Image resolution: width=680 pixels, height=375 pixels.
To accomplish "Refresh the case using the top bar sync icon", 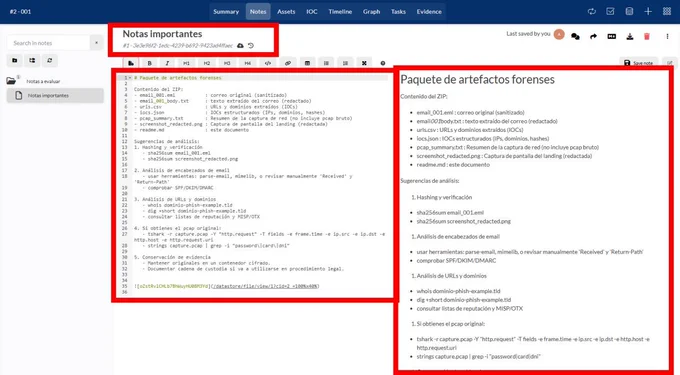I will pyautogui.click(x=592, y=12).
